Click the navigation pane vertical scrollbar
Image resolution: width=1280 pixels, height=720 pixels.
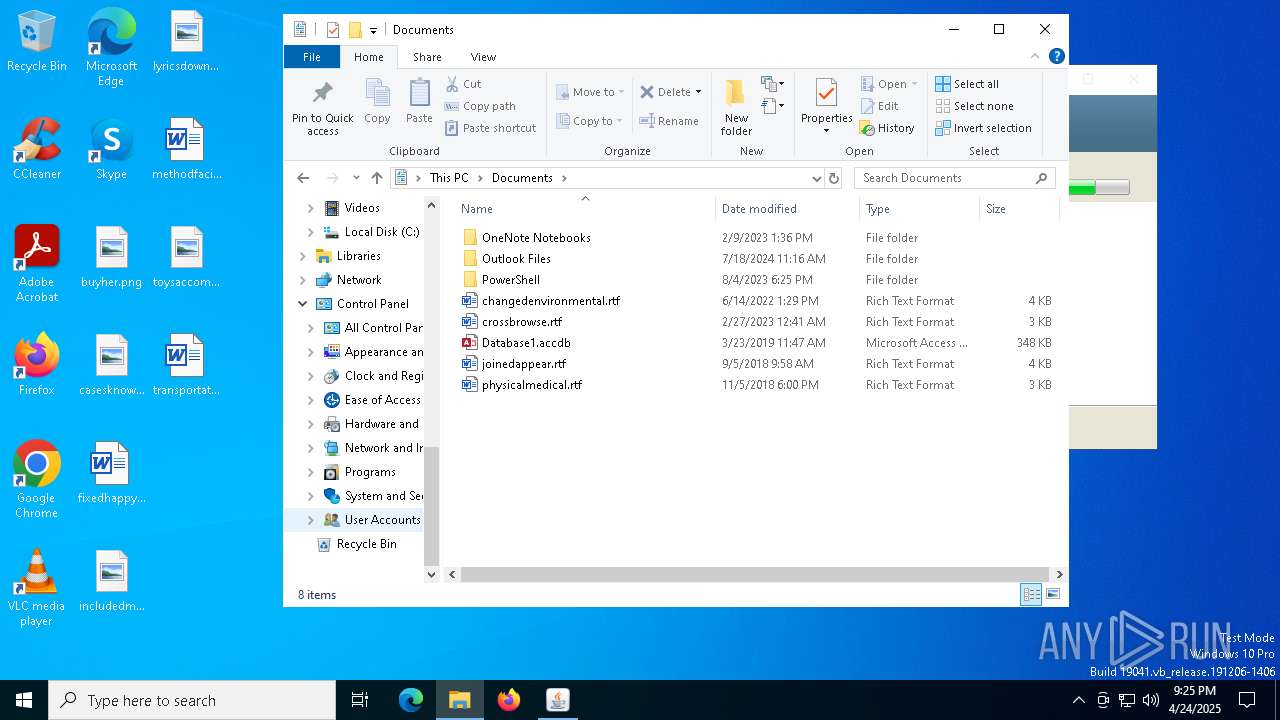click(x=432, y=505)
